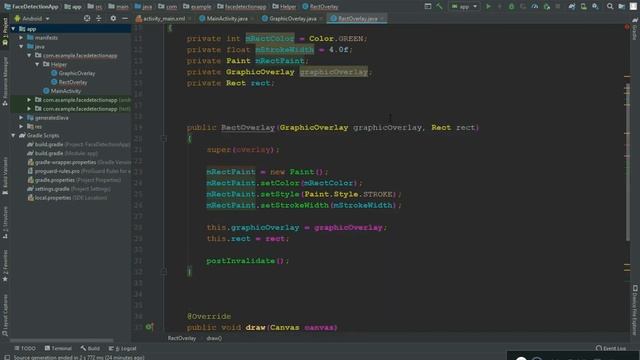This screenshot has width=640, height=360.
Task: Collapse the Helper package
Action: click(37, 64)
